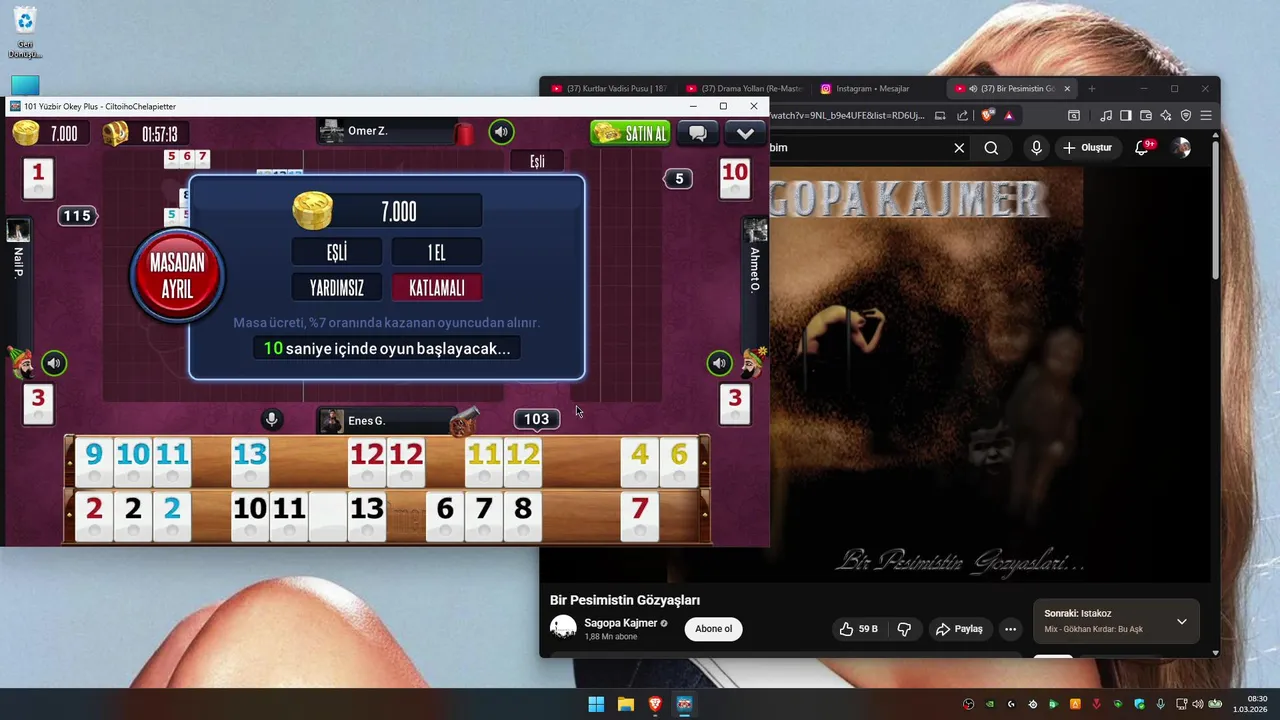Click the Brave VPN shield icon
Image resolution: width=1280 pixels, height=720 pixels.
pyautogui.click(x=1186, y=116)
